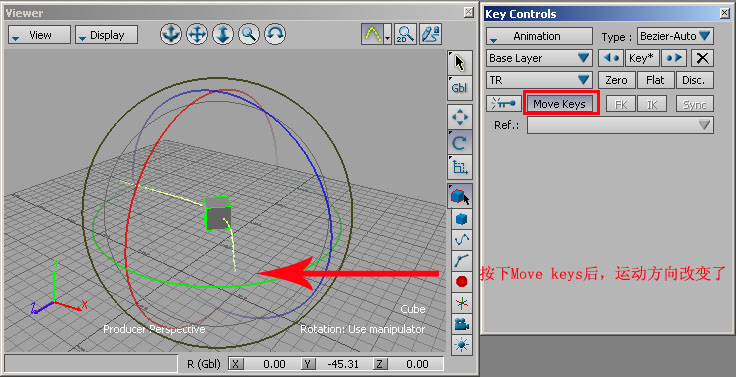
Task: Click the R (Gbl) label
Action: (204, 364)
